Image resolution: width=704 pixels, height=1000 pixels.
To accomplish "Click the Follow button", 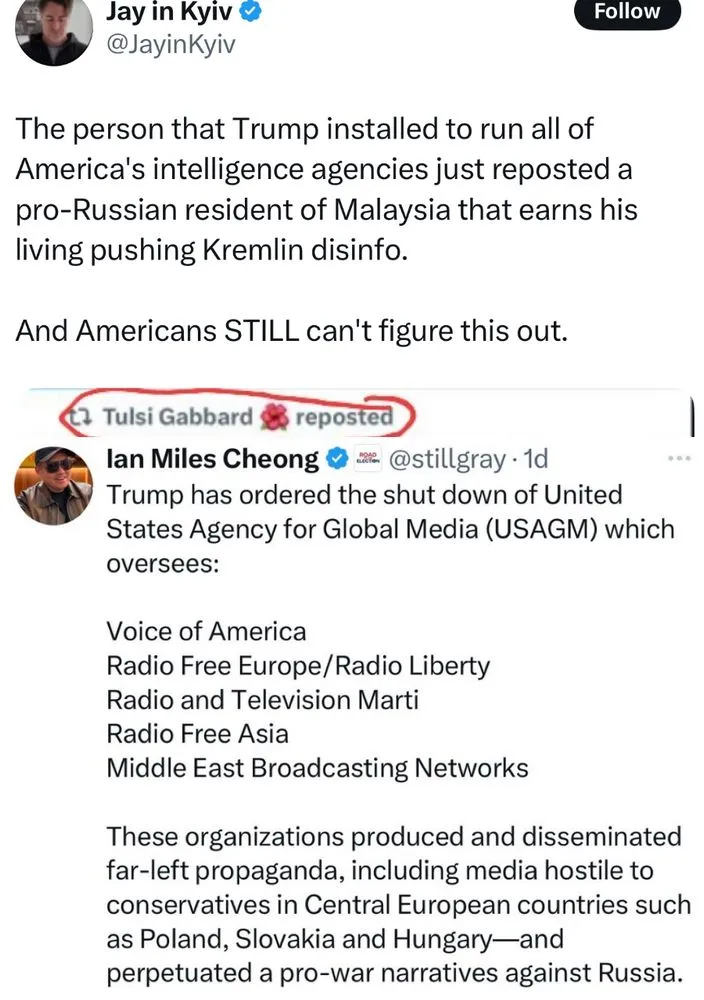I will [x=627, y=12].
